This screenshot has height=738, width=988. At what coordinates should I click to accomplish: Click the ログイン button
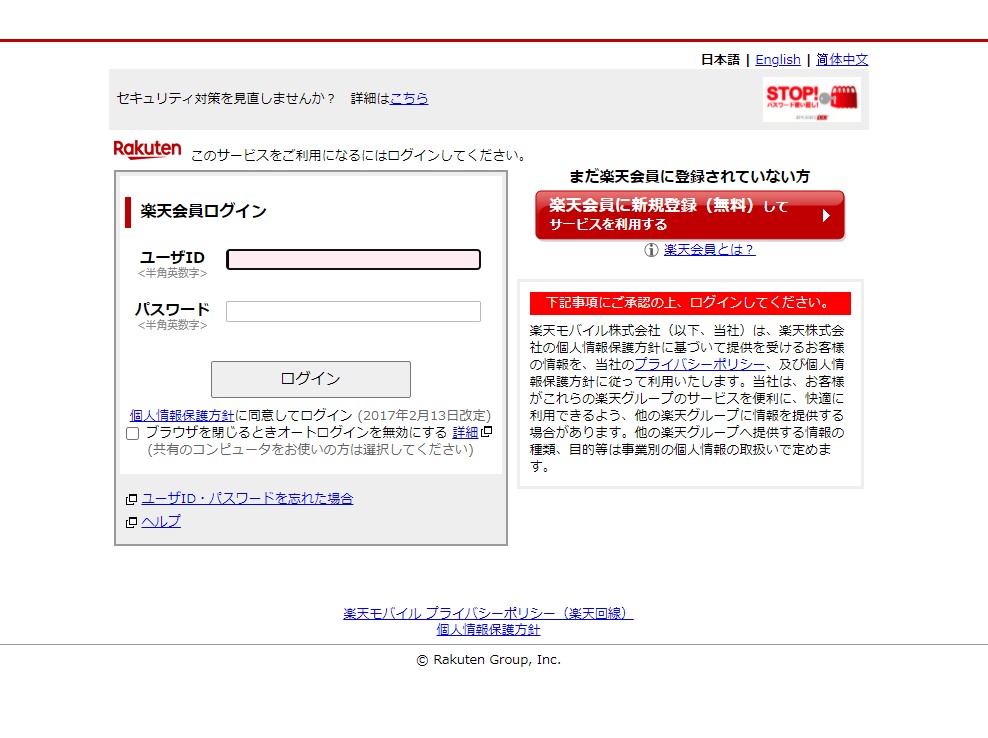coord(311,379)
